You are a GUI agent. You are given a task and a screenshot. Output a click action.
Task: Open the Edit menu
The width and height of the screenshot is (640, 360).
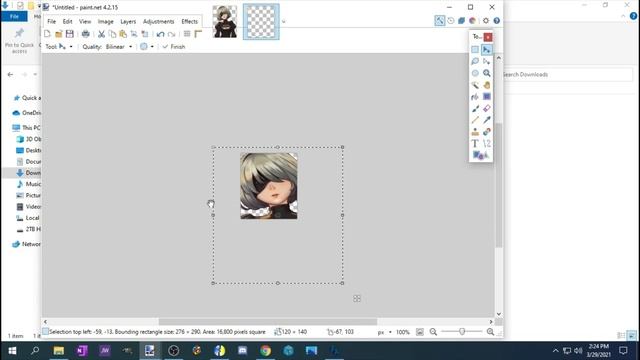(x=67, y=22)
